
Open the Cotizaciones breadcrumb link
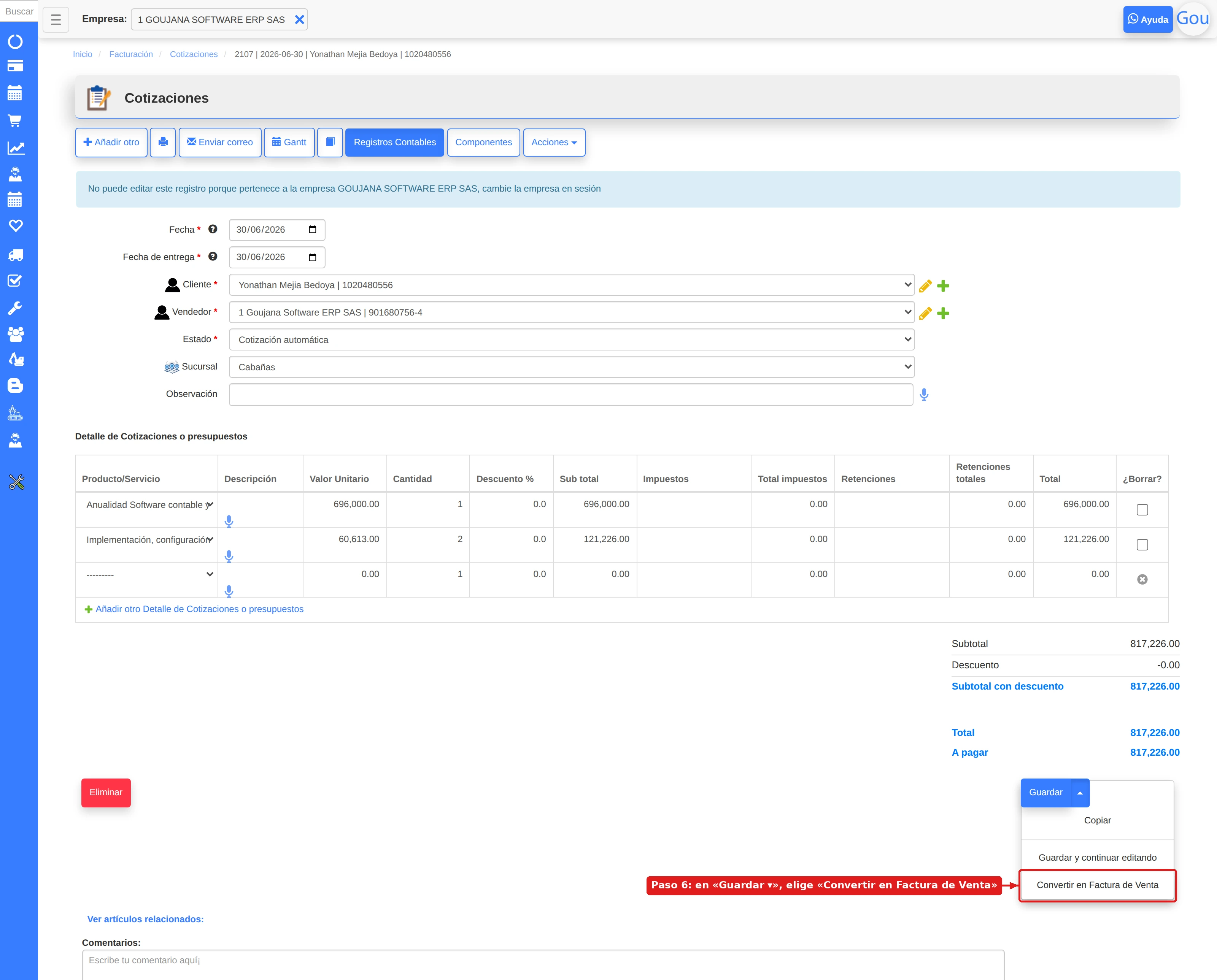(194, 54)
